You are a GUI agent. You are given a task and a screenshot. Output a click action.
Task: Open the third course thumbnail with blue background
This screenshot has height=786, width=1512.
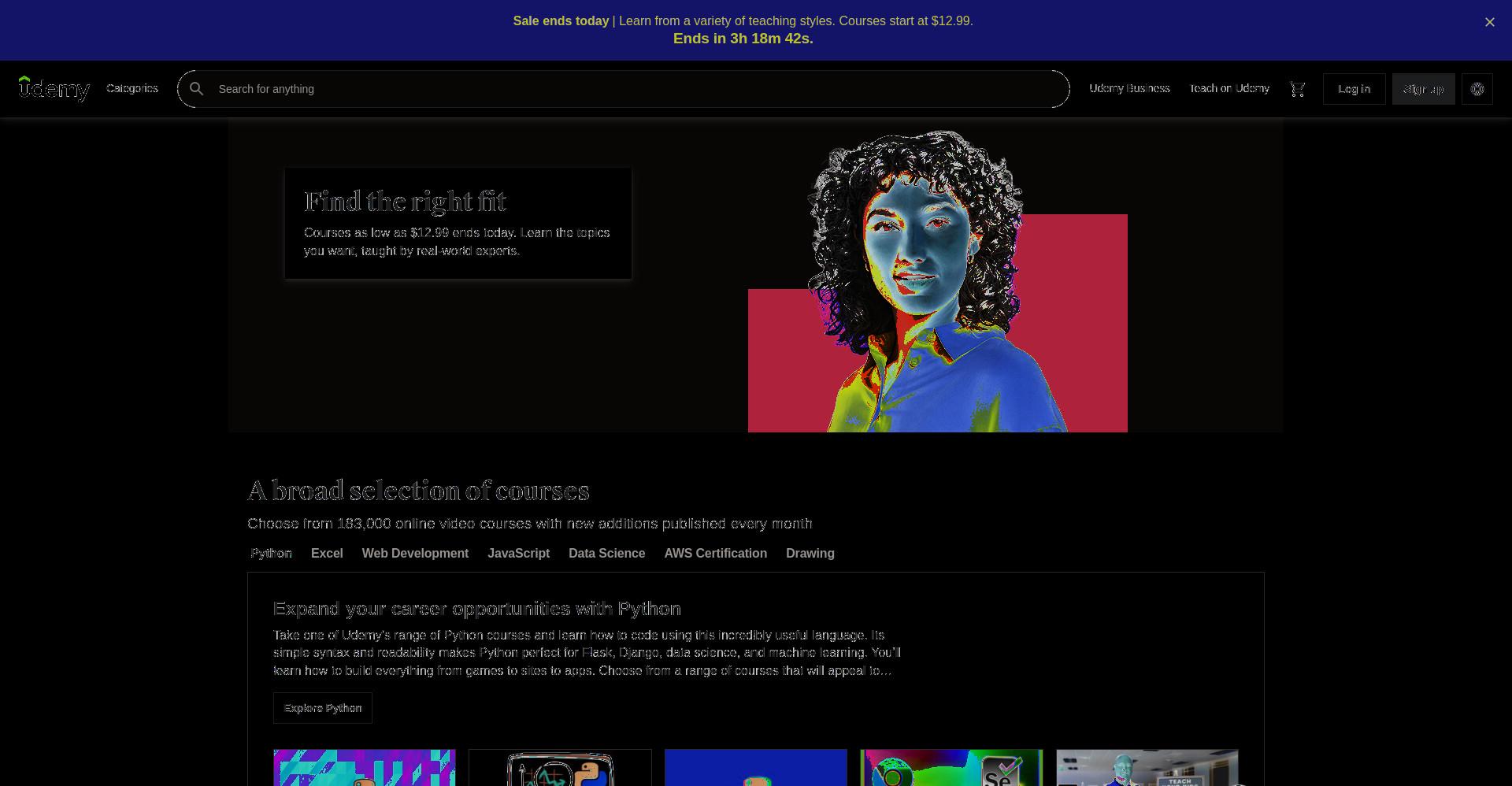[756, 768]
